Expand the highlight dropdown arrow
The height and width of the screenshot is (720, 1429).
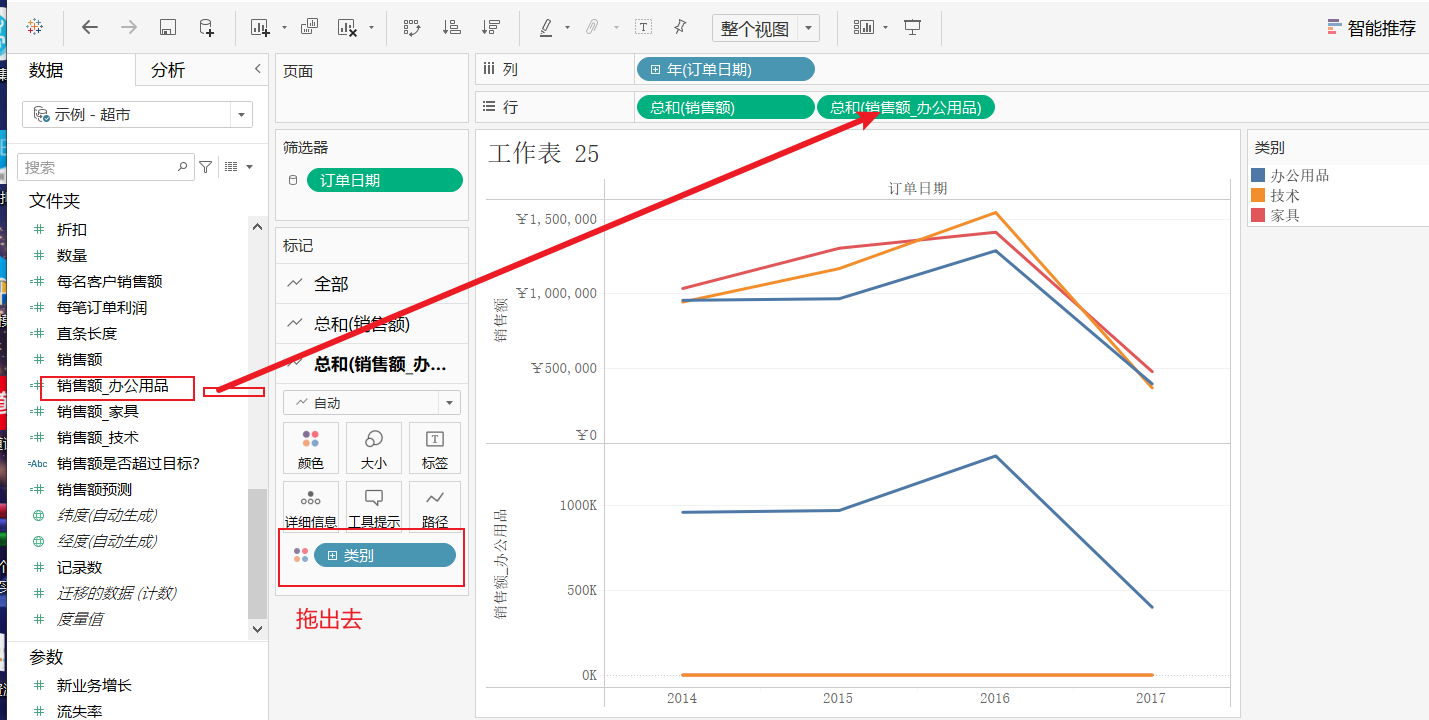coord(567,28)
